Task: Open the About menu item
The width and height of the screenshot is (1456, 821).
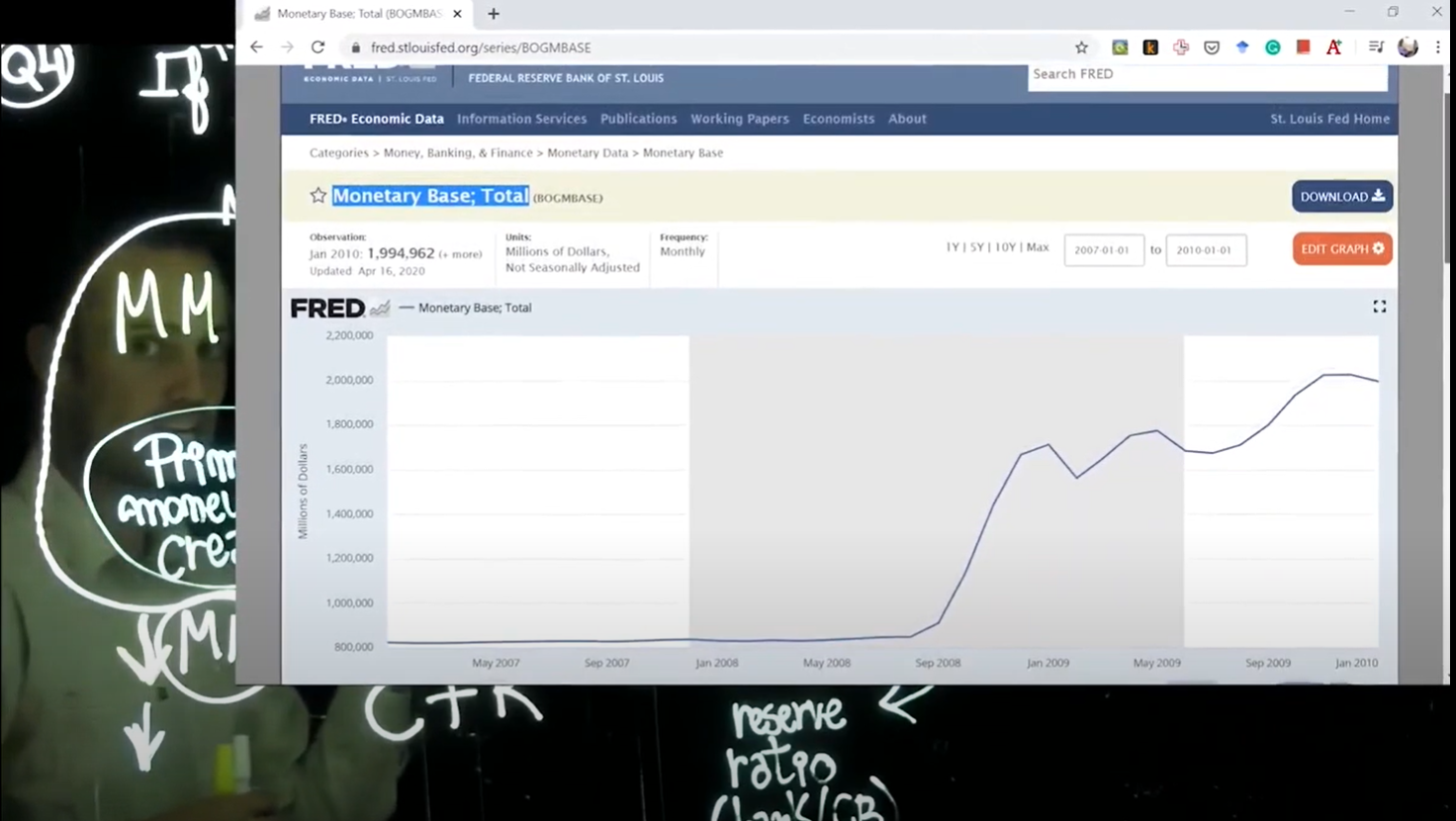Action: [x=907, y=119]
